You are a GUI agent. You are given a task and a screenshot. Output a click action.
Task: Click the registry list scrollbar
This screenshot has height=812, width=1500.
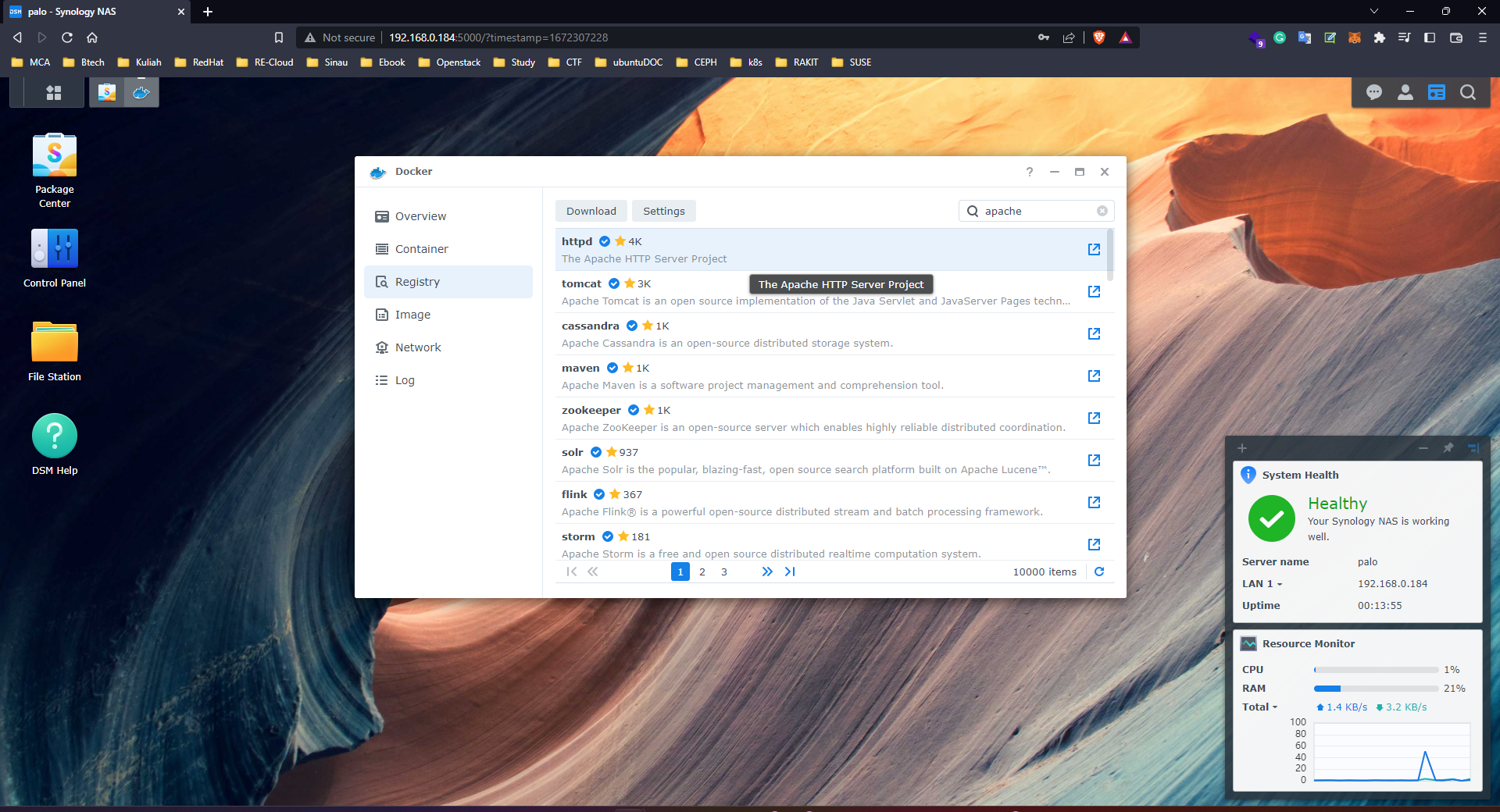coord(1111,255)
